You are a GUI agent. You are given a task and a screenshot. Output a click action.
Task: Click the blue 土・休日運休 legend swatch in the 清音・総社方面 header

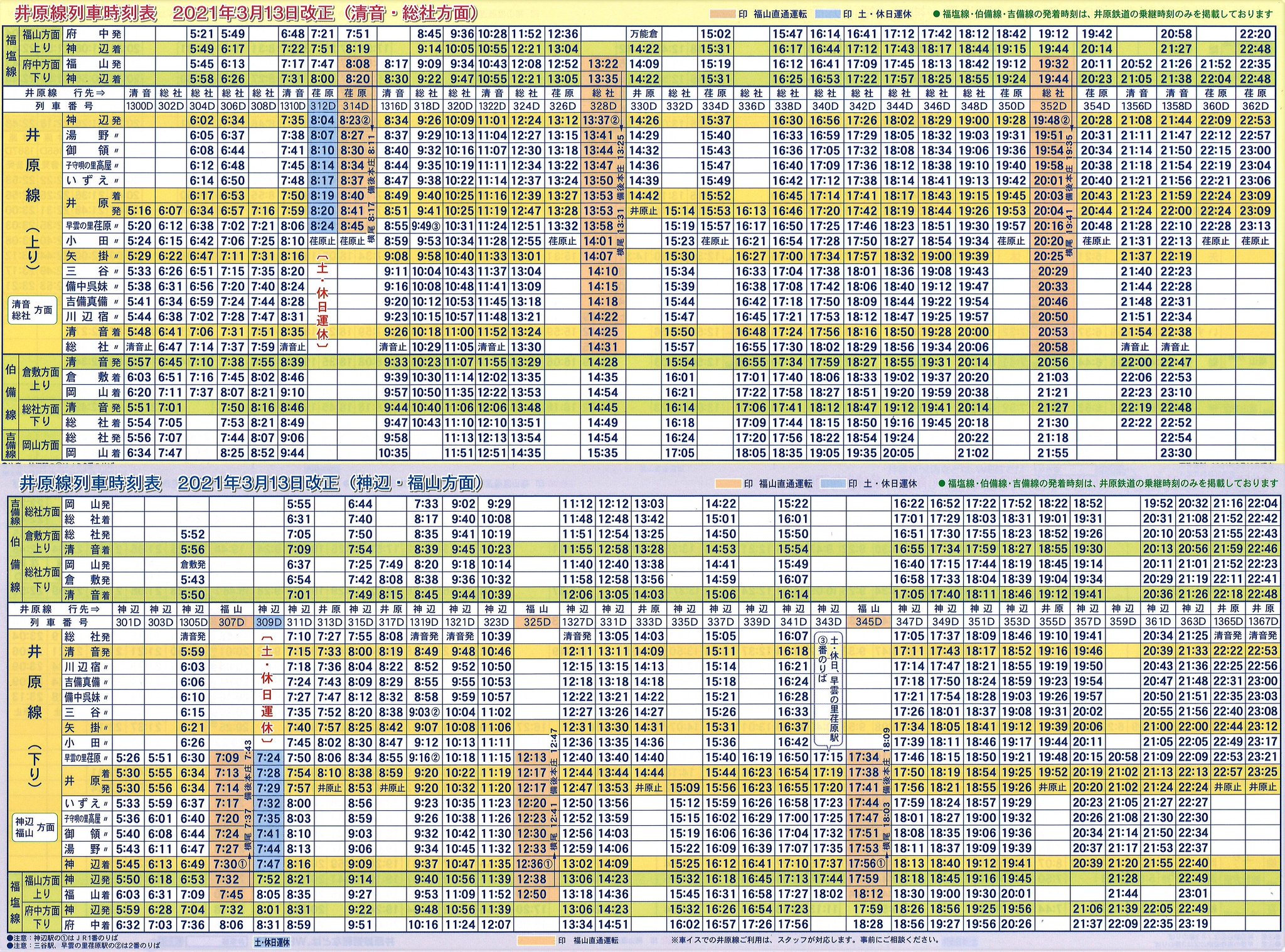(x=828, y=14)
